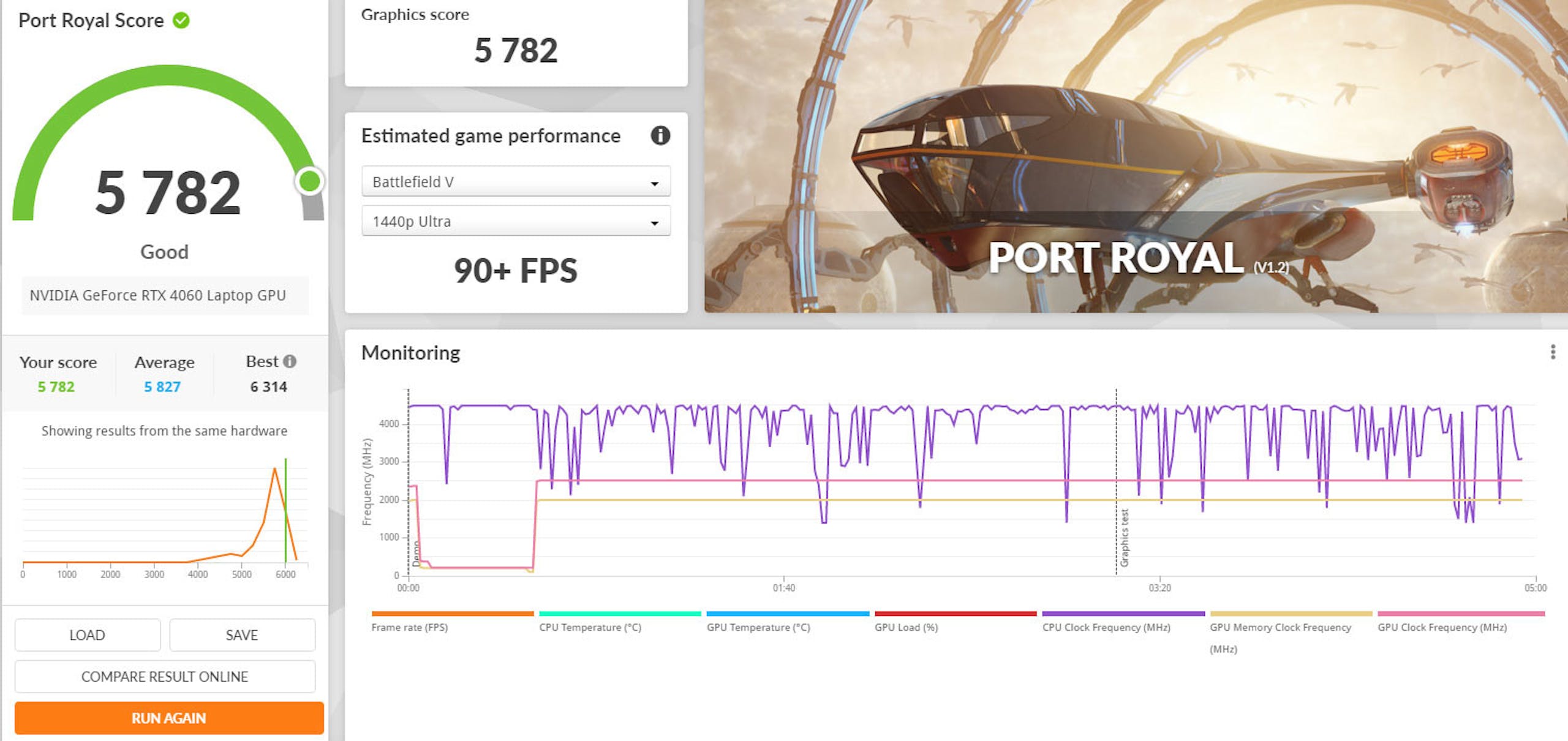Click the Port Royal Score heading
Screen dimensions: 1568x741
coord(91,20)
